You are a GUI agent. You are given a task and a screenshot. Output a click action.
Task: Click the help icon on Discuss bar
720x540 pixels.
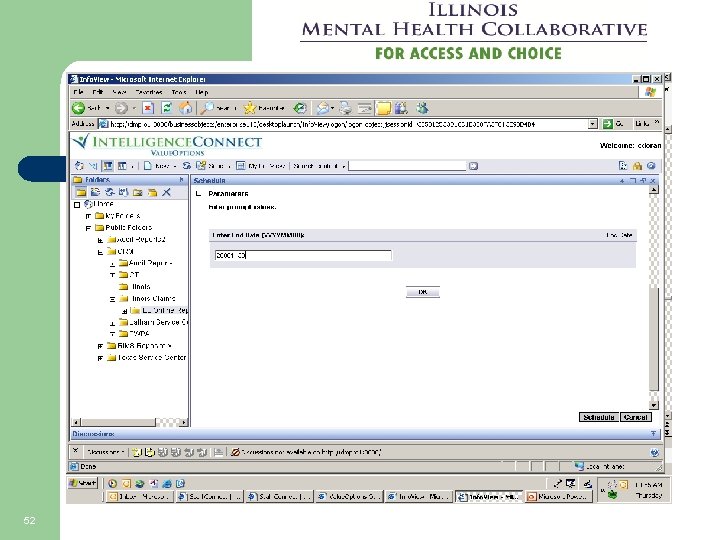click(654, 452)
